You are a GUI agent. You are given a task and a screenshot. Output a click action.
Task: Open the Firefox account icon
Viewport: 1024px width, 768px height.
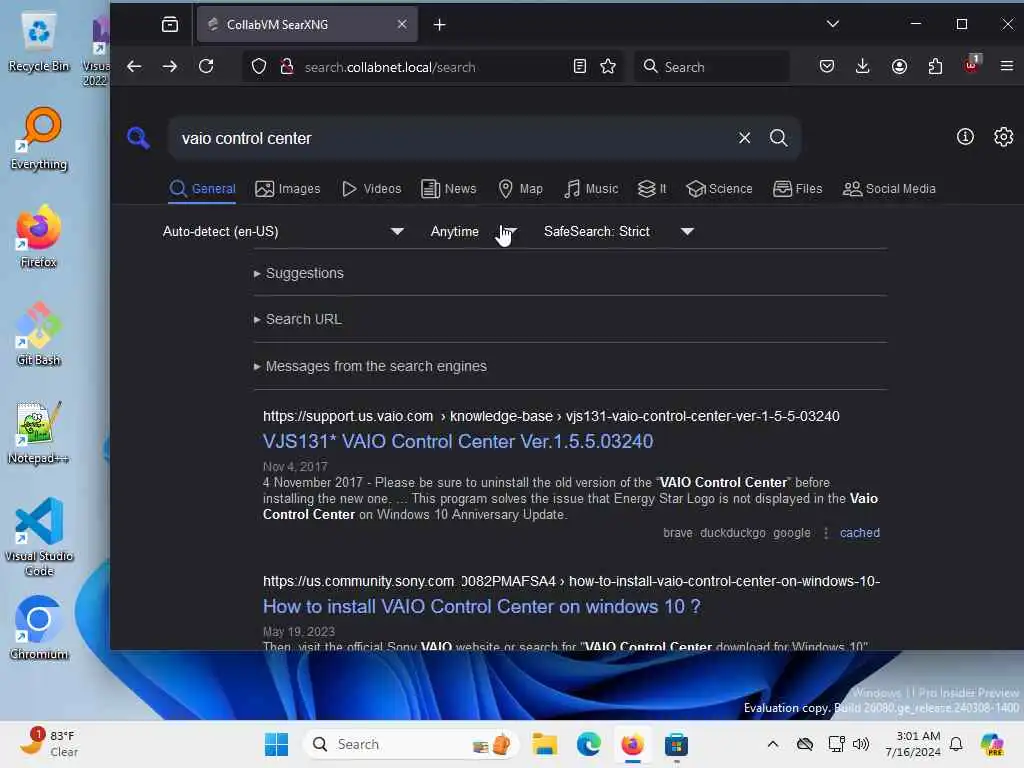click(x=899, y=67)
